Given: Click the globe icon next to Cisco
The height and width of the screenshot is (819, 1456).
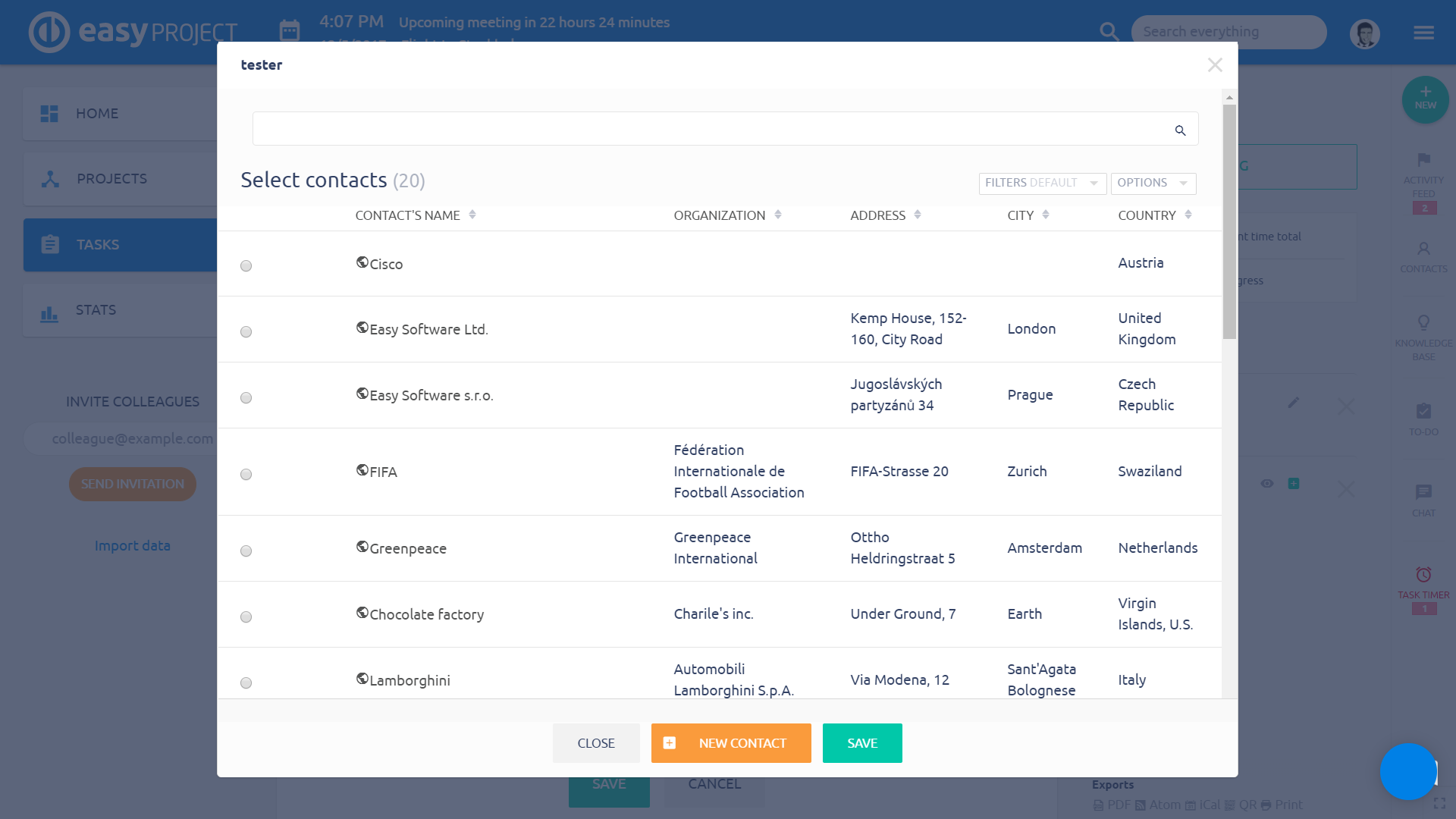Looking at the screenshot, I should (x=362, y=262).
